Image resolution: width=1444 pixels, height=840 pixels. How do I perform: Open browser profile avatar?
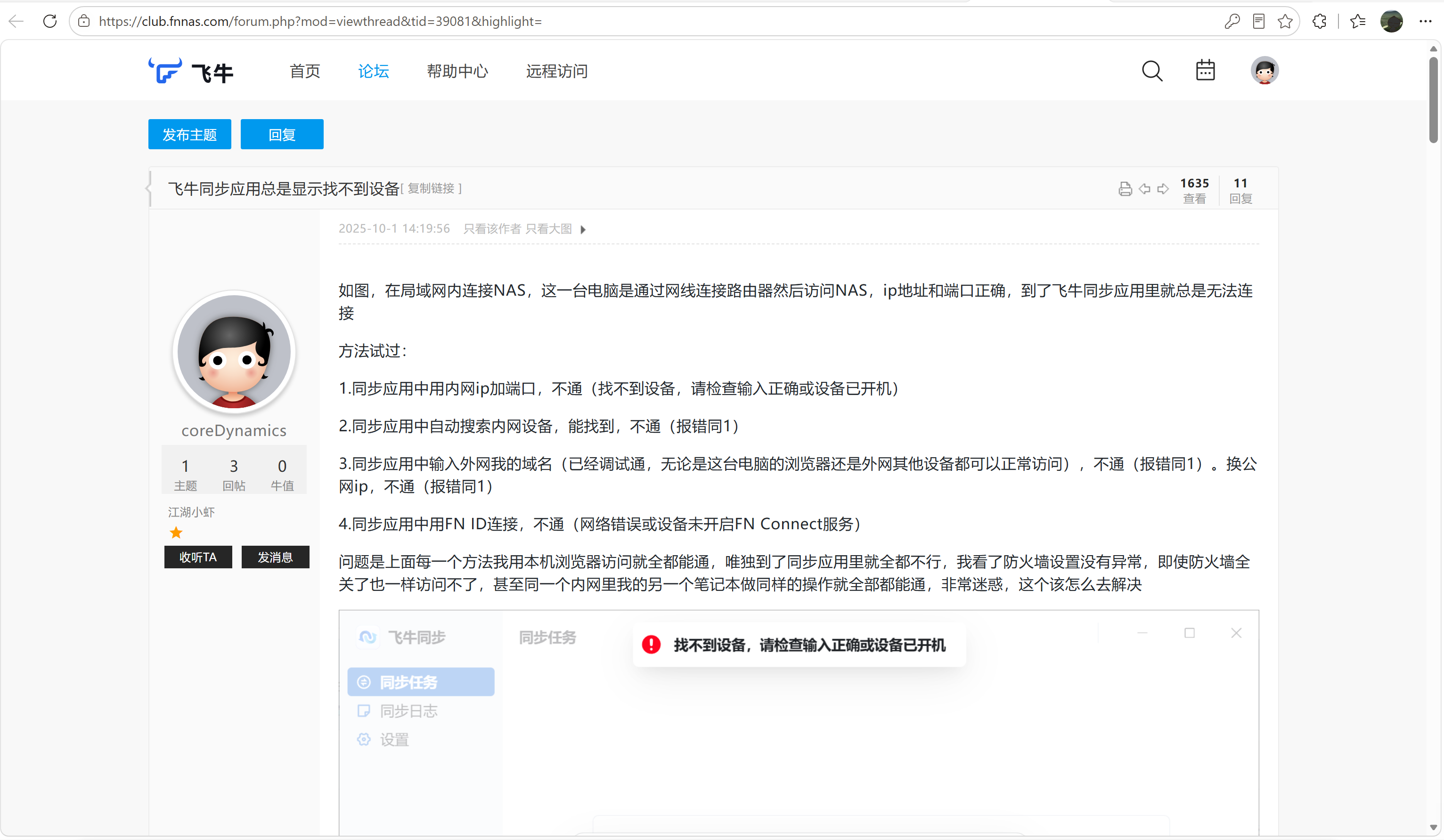coord(1391,21)
